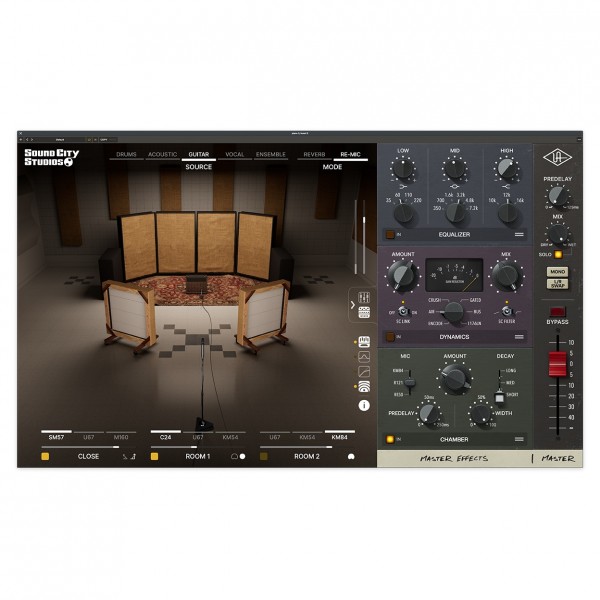The height and width of the screenshot is (600, 600).
Task: Click the Room 2 level slider
Action: coord(307,447)
